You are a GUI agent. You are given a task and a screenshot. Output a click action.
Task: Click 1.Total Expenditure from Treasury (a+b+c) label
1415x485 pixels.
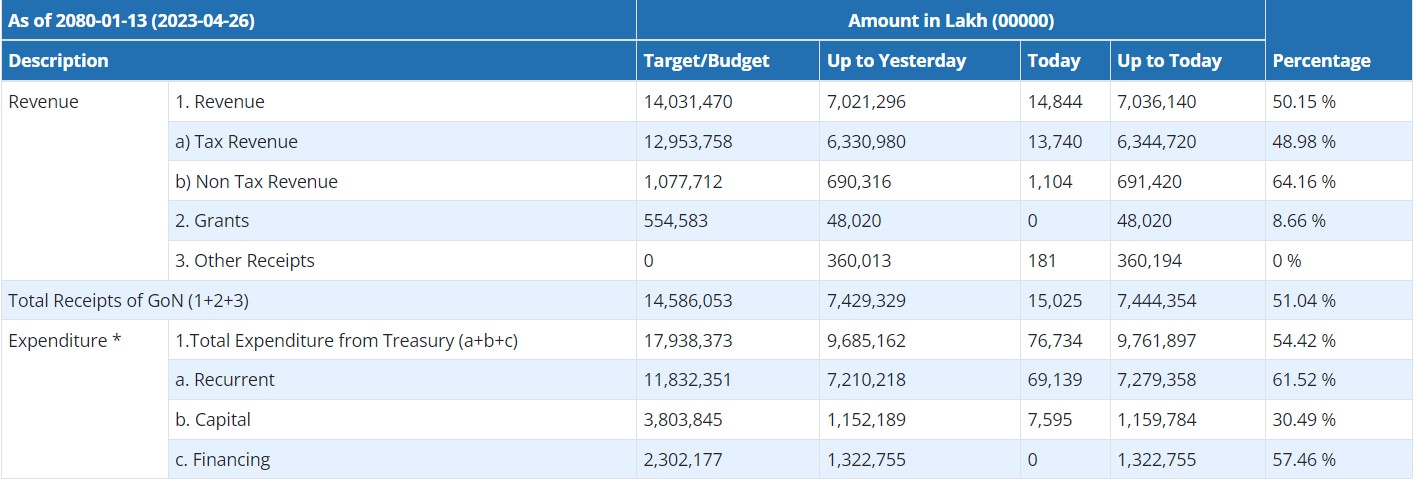pos(346,341)
